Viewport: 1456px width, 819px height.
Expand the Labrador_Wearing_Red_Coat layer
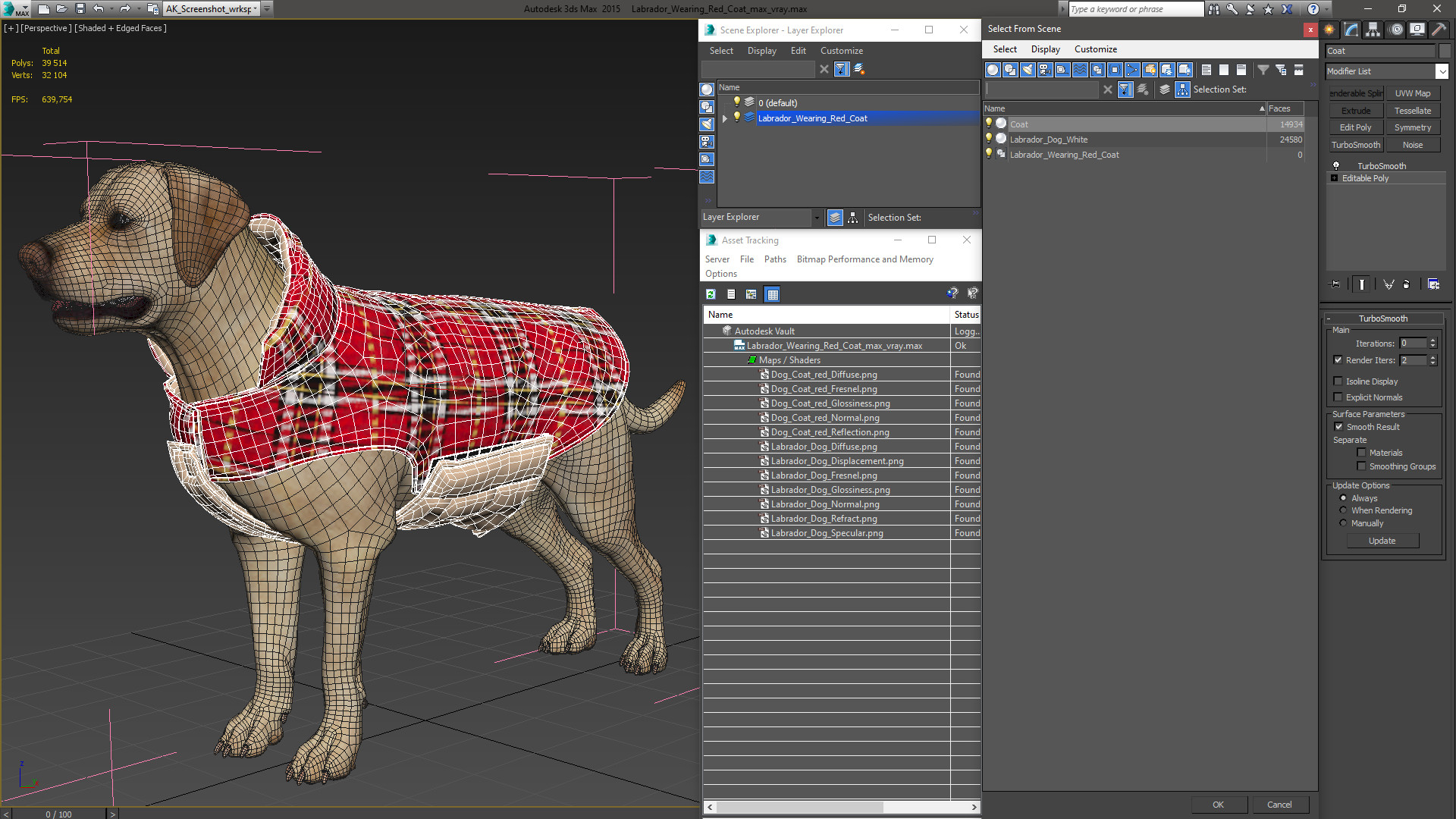(725, 118)
